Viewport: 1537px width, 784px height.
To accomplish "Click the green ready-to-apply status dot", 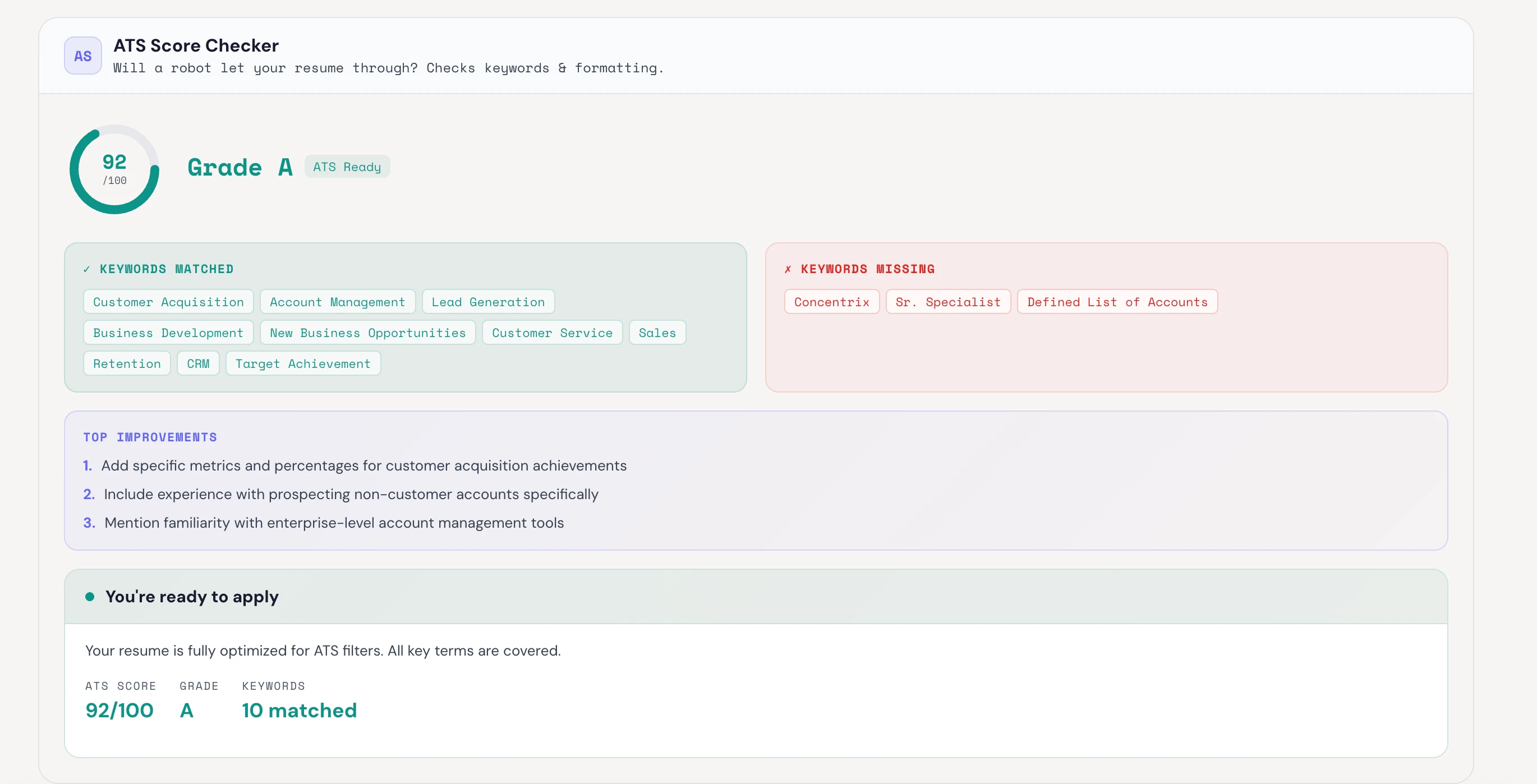I will (90, 597).
